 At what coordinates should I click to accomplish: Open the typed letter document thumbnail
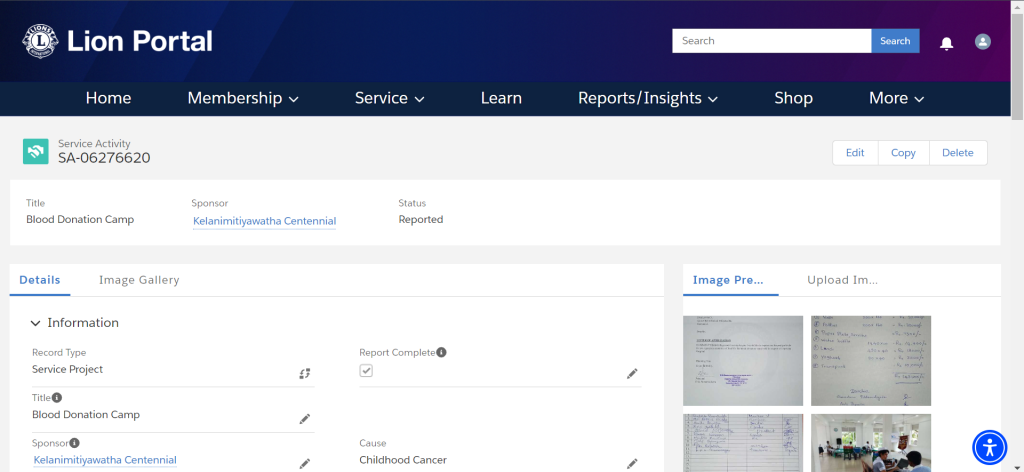pos(743,360)
